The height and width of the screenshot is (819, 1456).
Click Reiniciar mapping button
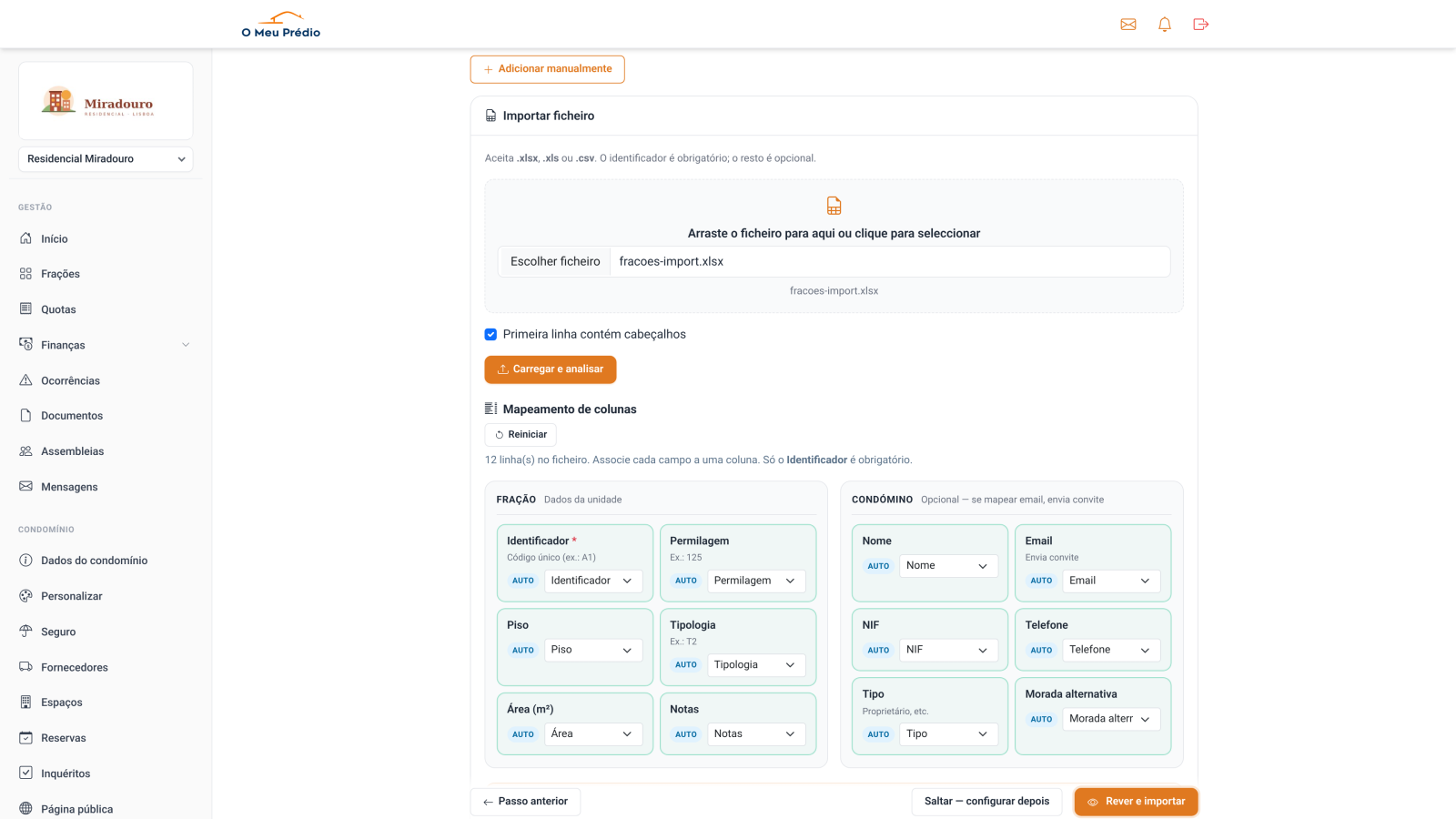pyautogui.click(x=521, y=435)
